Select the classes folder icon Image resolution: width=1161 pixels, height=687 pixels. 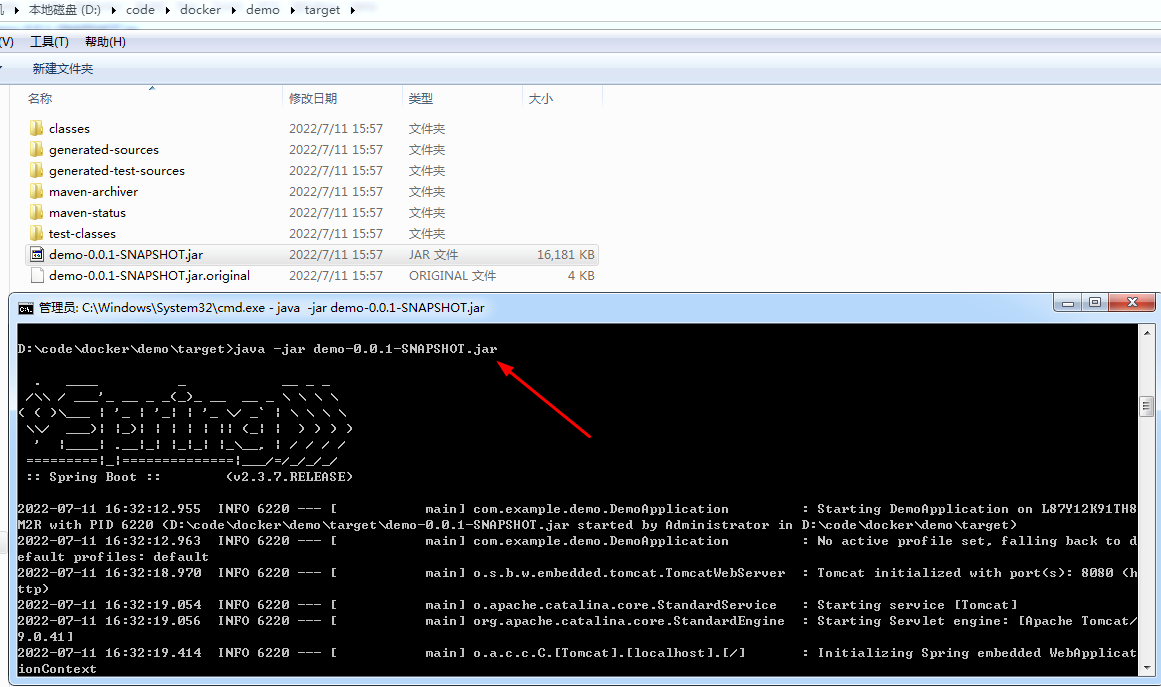click(x=36, y=128)
